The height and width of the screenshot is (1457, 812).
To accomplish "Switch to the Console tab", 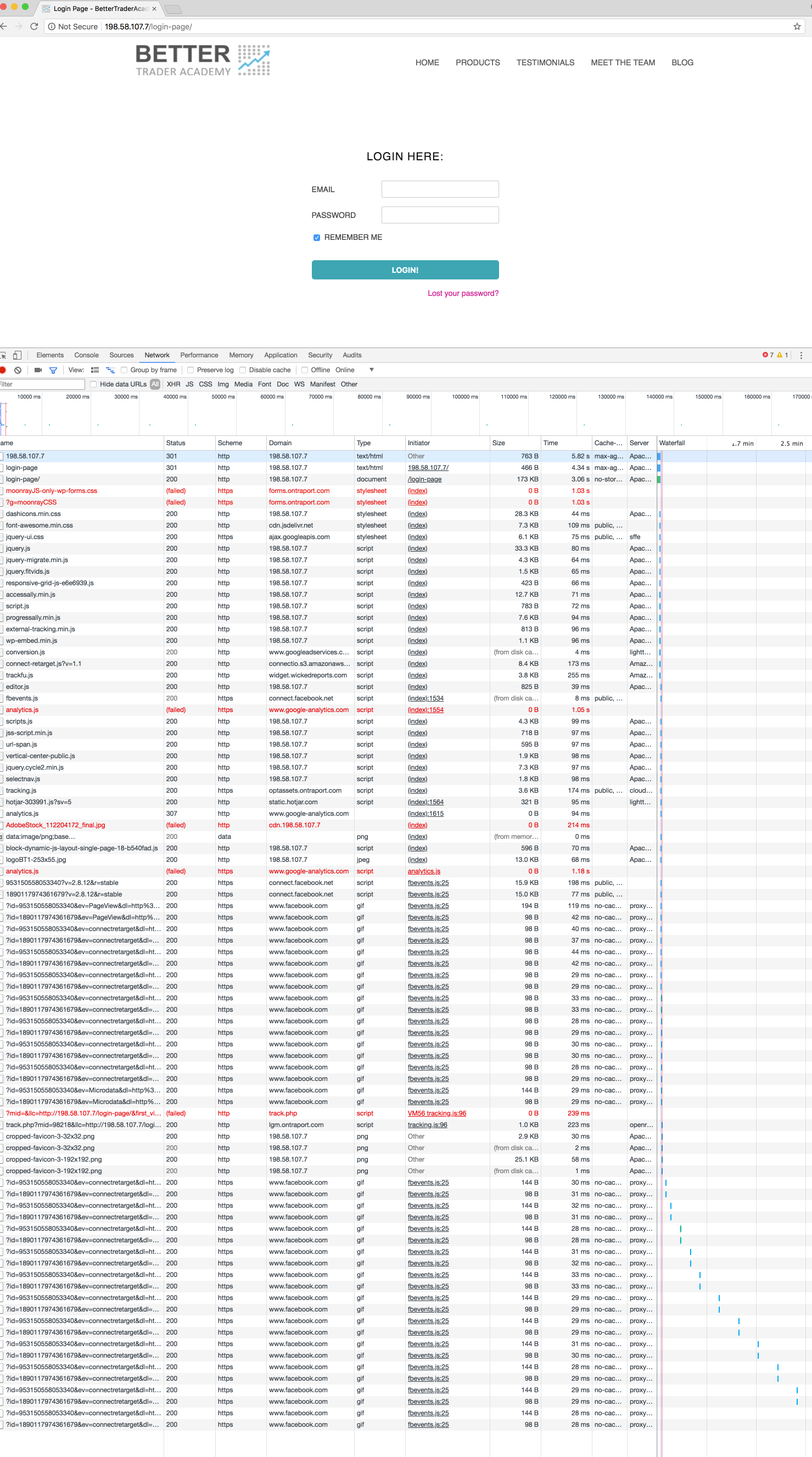I will point(87,355).
